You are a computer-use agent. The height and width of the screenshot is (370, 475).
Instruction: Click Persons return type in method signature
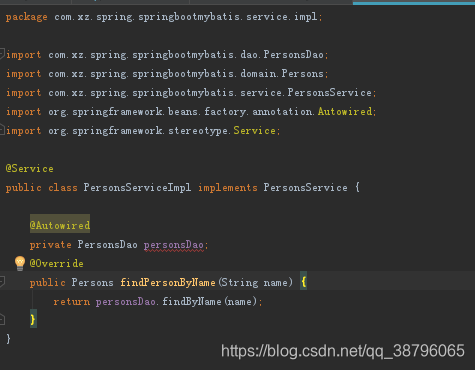click(x=92, y=283)
